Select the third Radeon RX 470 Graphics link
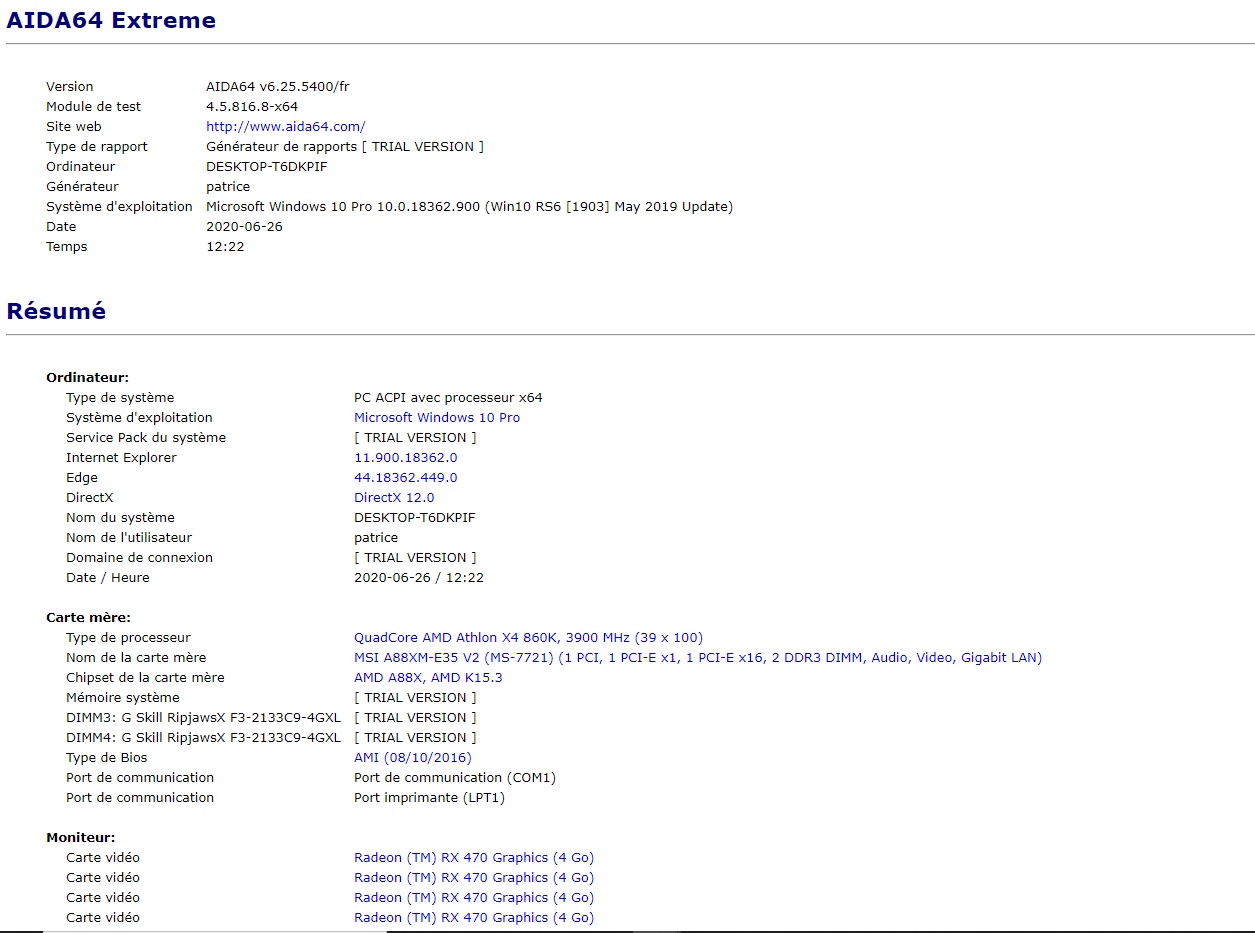The height and width of the screenshot is (933, 1255). pos(473,898)
